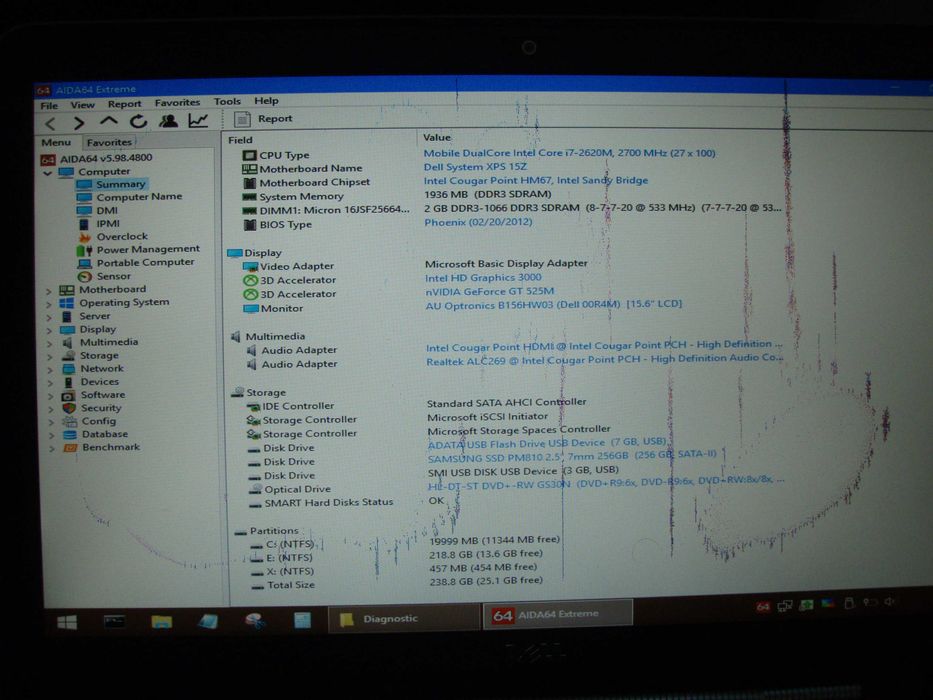Open the Report menu

(124, 104)
